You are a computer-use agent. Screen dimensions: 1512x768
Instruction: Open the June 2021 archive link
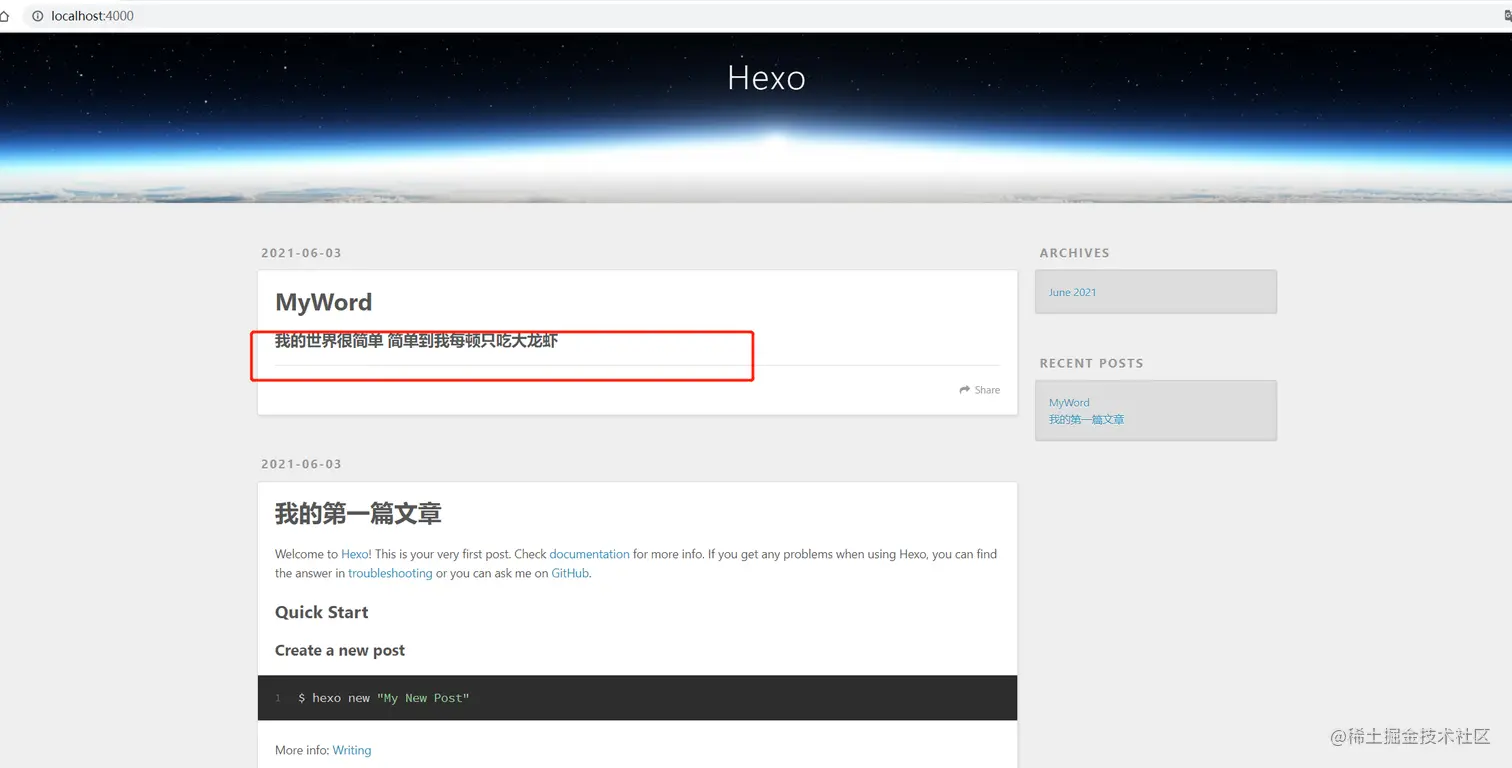1072,292
